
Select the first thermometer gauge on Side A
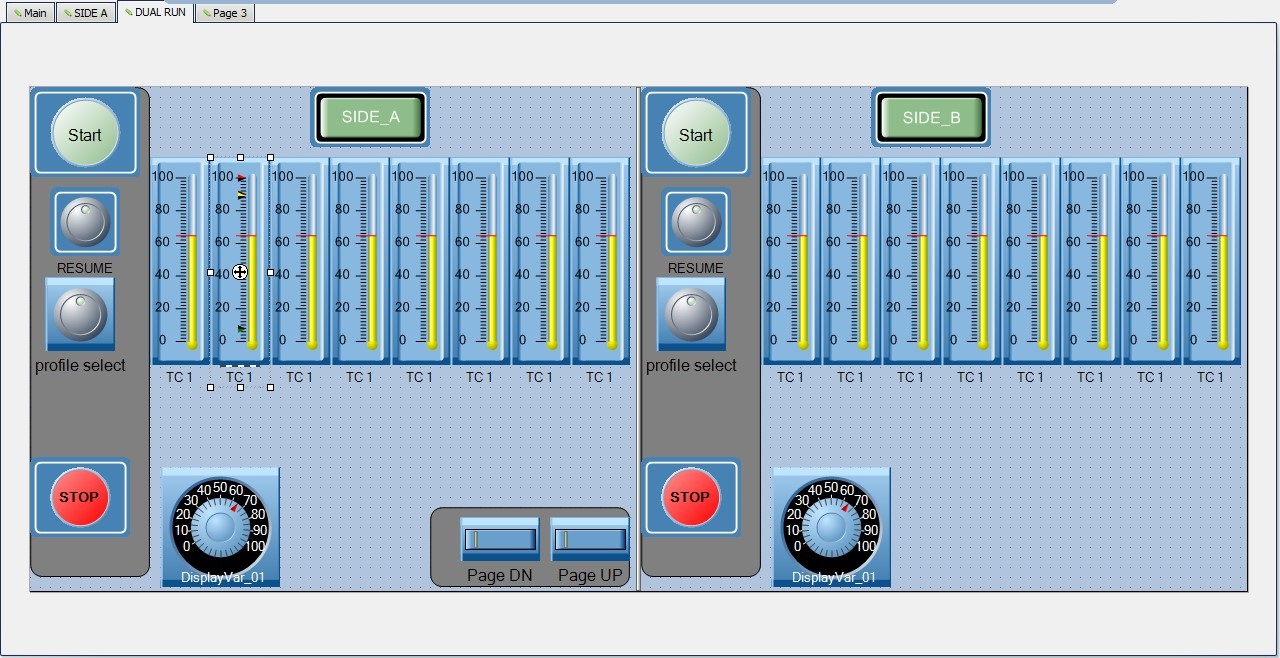pos(180,260)
